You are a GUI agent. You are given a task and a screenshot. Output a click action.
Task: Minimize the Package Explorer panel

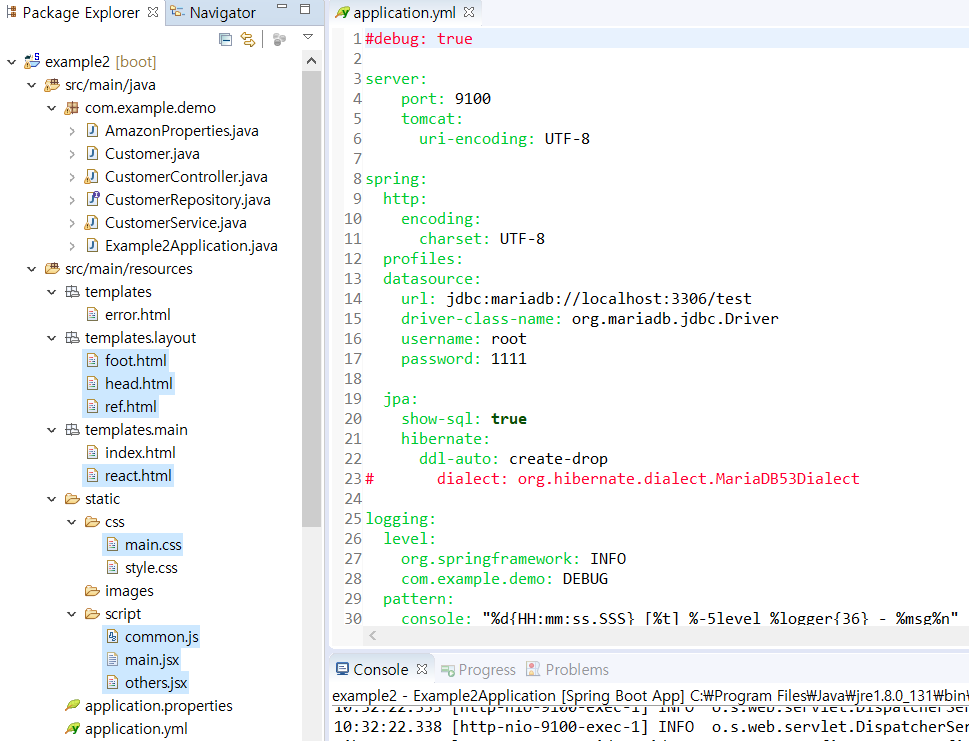coord(282,7)
